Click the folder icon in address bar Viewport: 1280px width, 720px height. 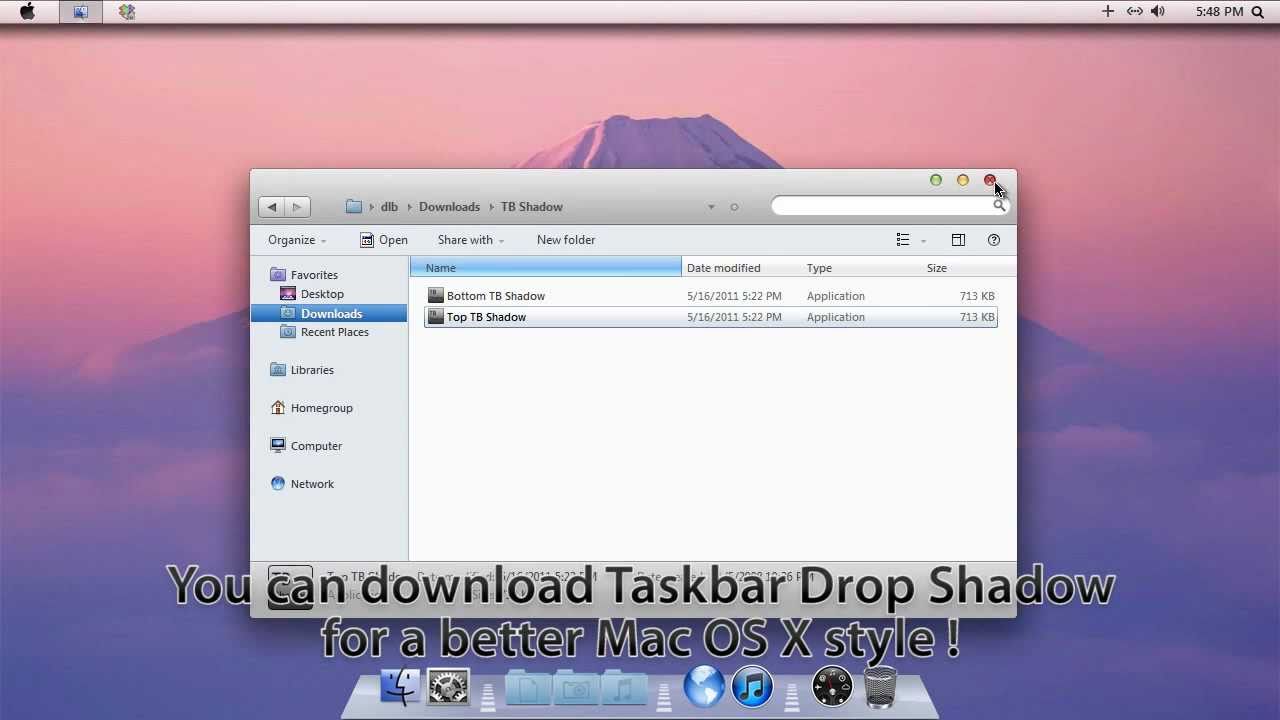(x=353, y=206)
